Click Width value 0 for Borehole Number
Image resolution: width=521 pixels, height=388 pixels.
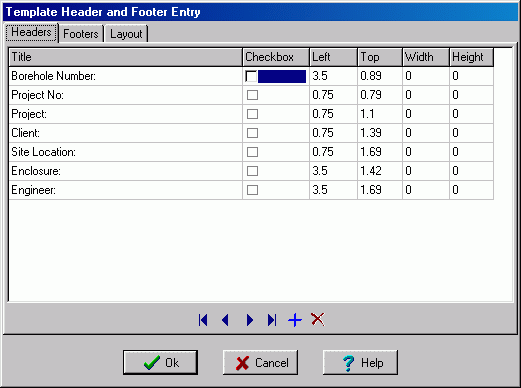click(x=426, y=76)
